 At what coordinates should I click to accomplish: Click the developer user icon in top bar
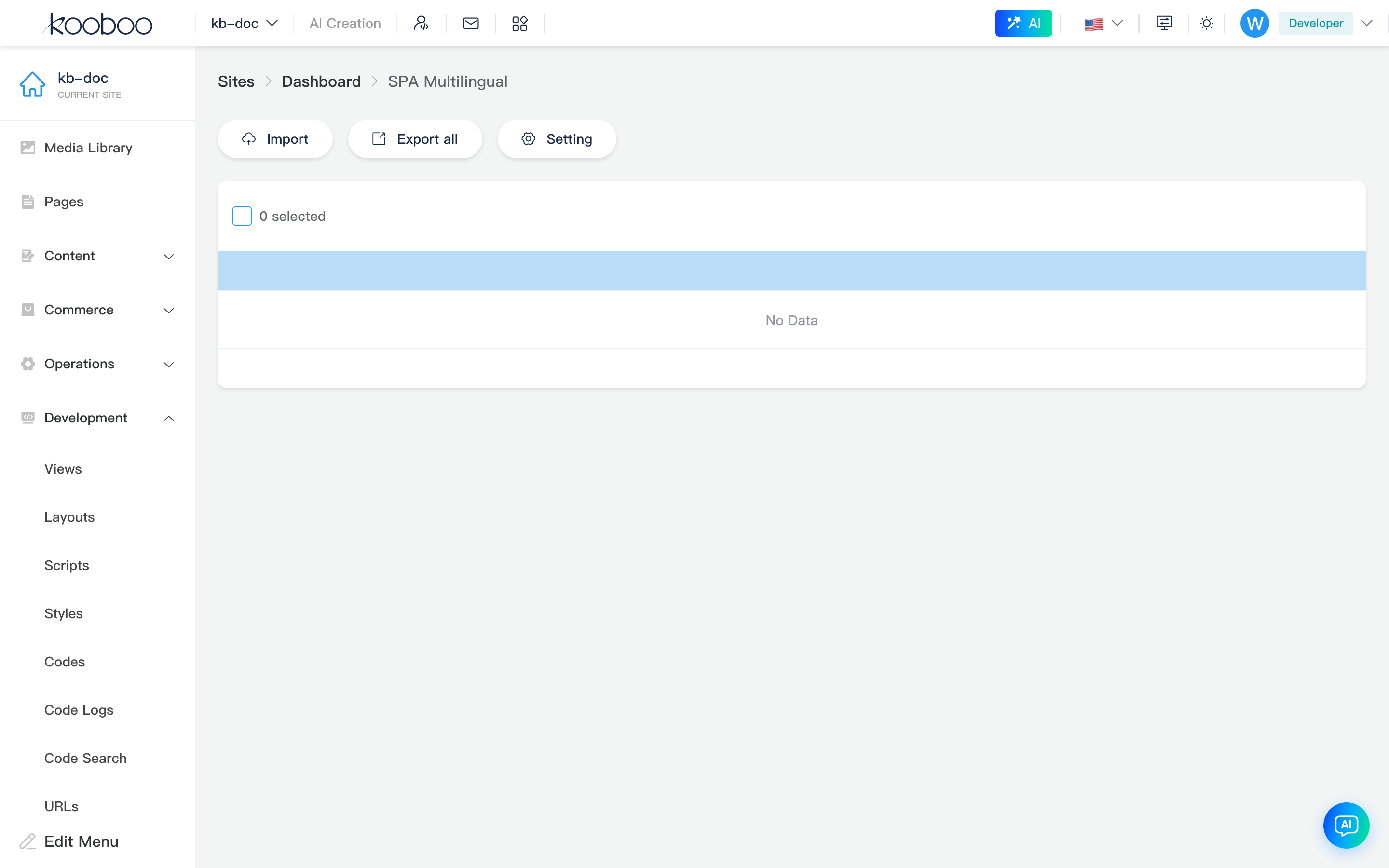click(422, 24)
